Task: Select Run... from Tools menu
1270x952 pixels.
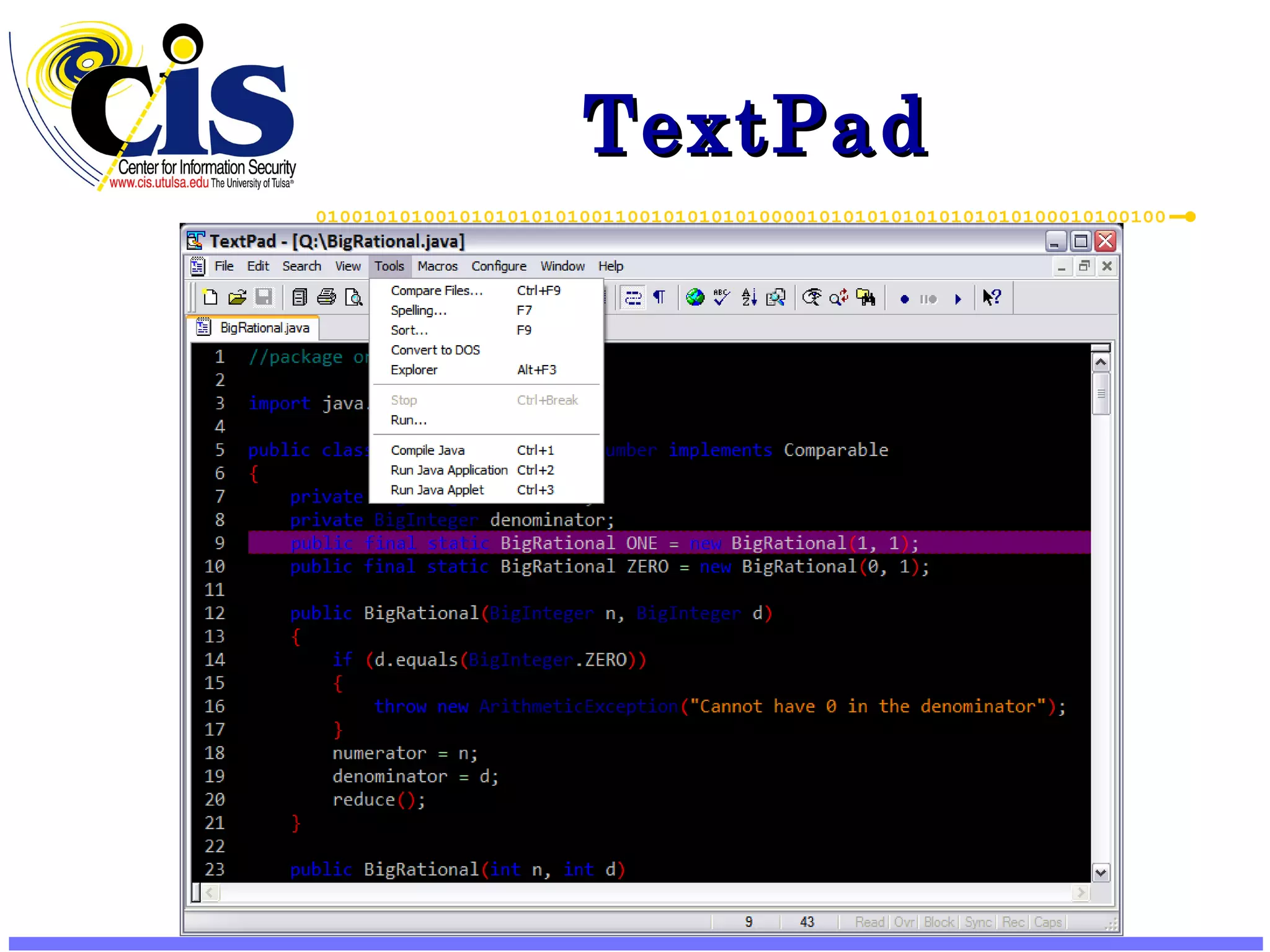Action: coord(486,420)
